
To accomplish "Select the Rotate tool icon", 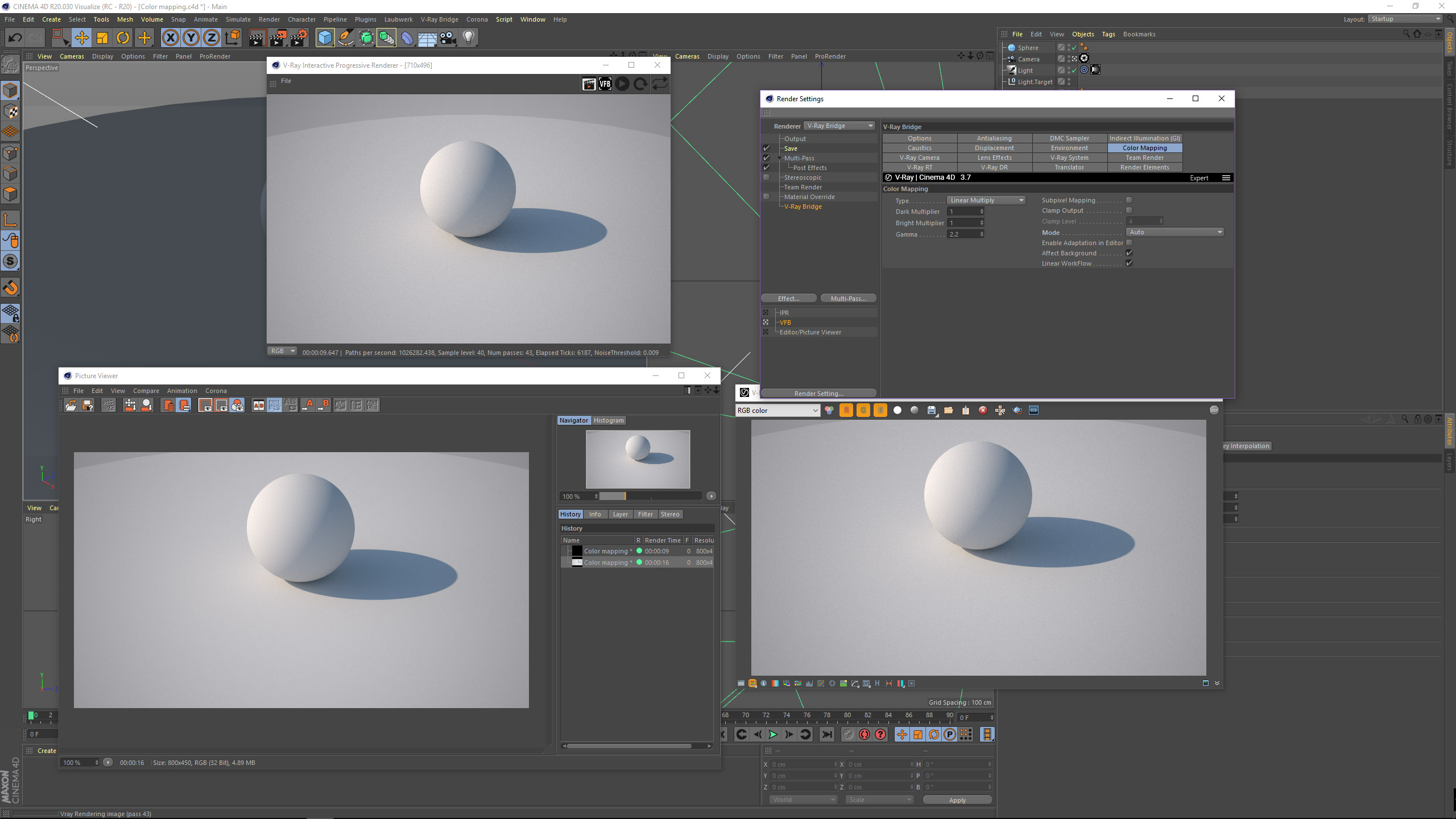I will (x=123, y=38).
